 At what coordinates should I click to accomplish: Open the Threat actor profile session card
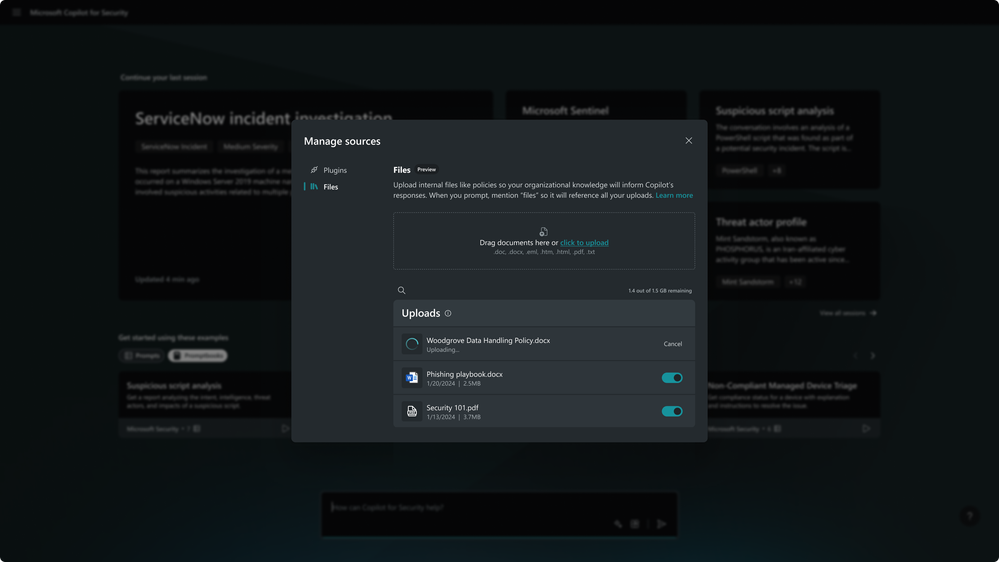(x=789, y=251)
